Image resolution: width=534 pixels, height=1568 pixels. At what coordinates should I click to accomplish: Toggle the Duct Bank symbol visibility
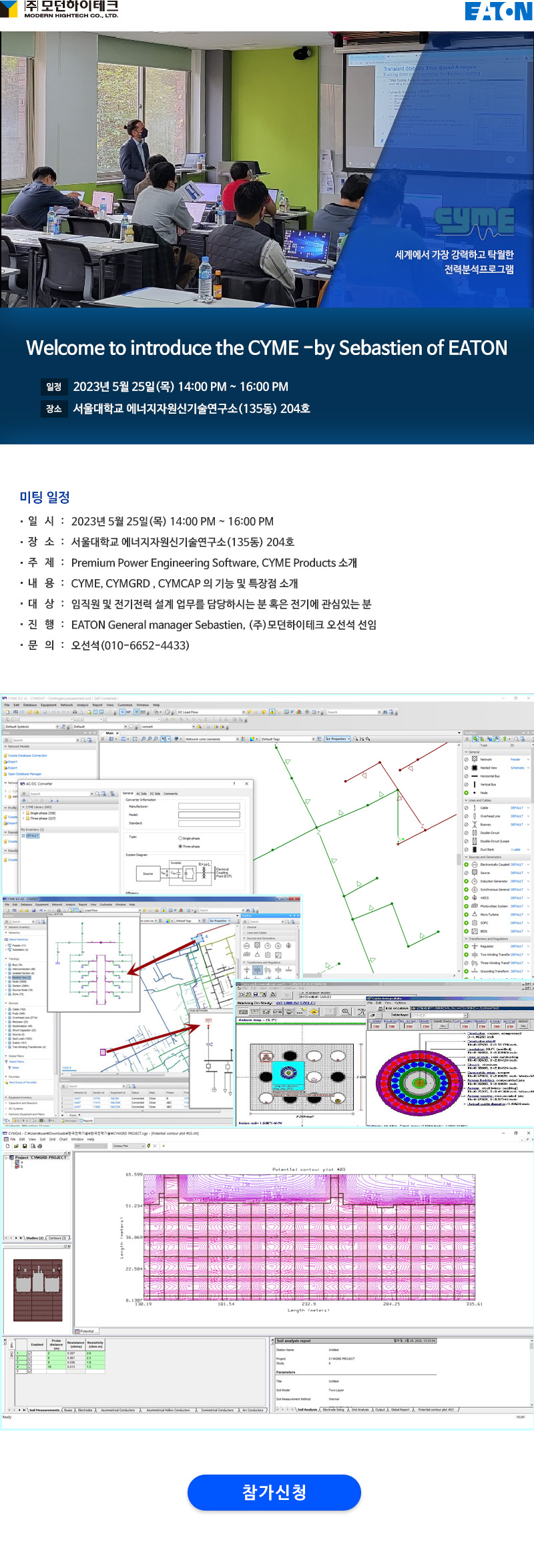point(467,849)
